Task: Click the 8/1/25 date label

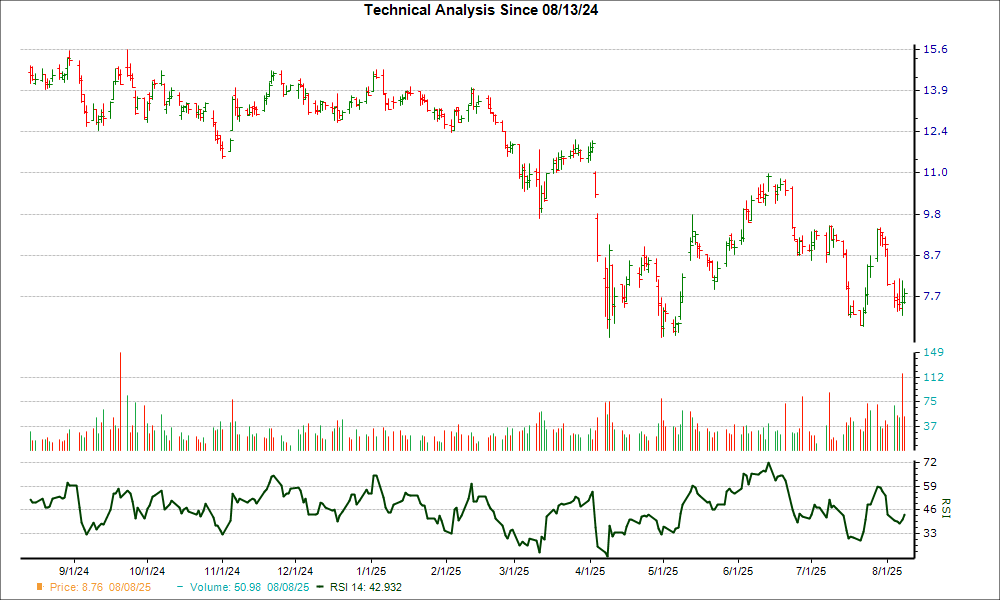Action: point(887,571)
